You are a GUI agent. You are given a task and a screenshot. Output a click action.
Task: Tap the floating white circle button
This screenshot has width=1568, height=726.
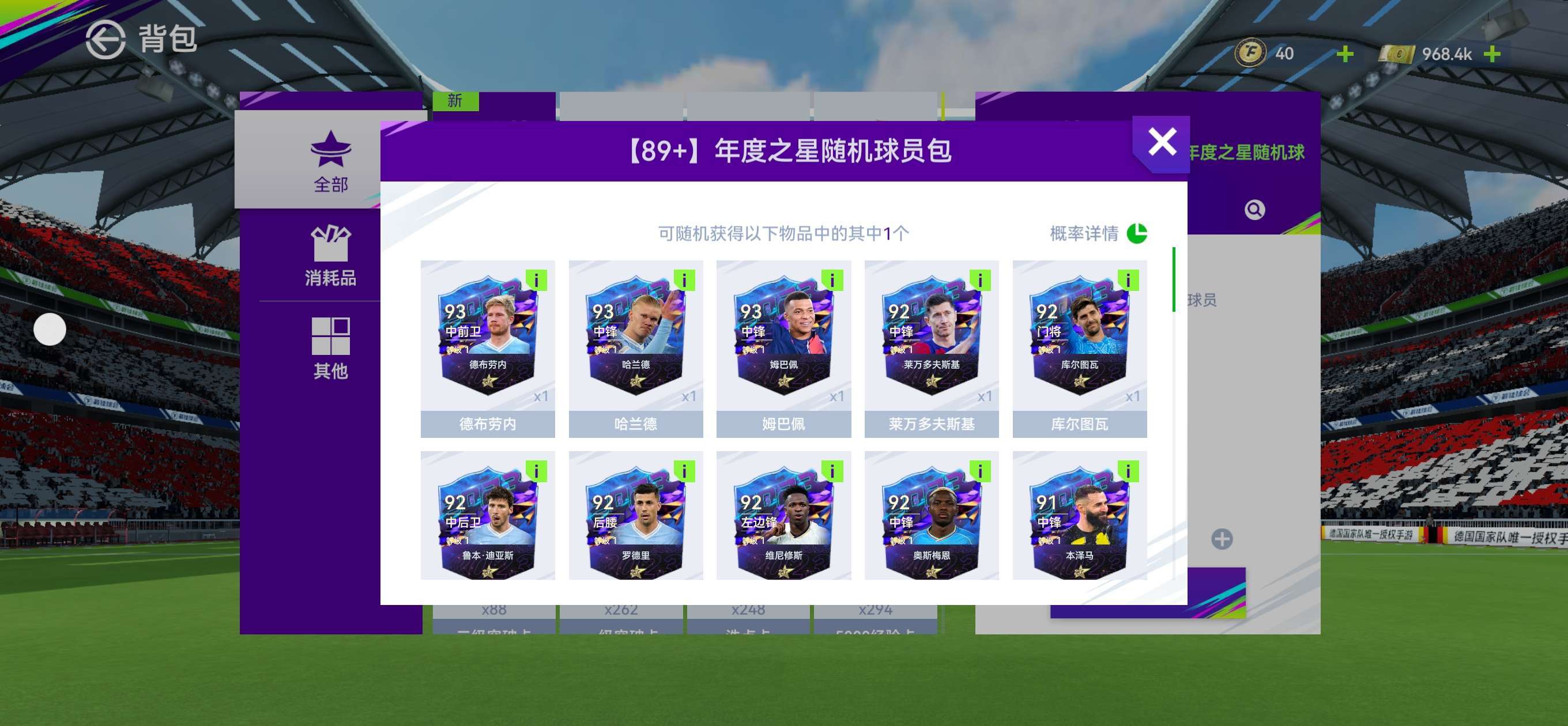click(50, 330)
